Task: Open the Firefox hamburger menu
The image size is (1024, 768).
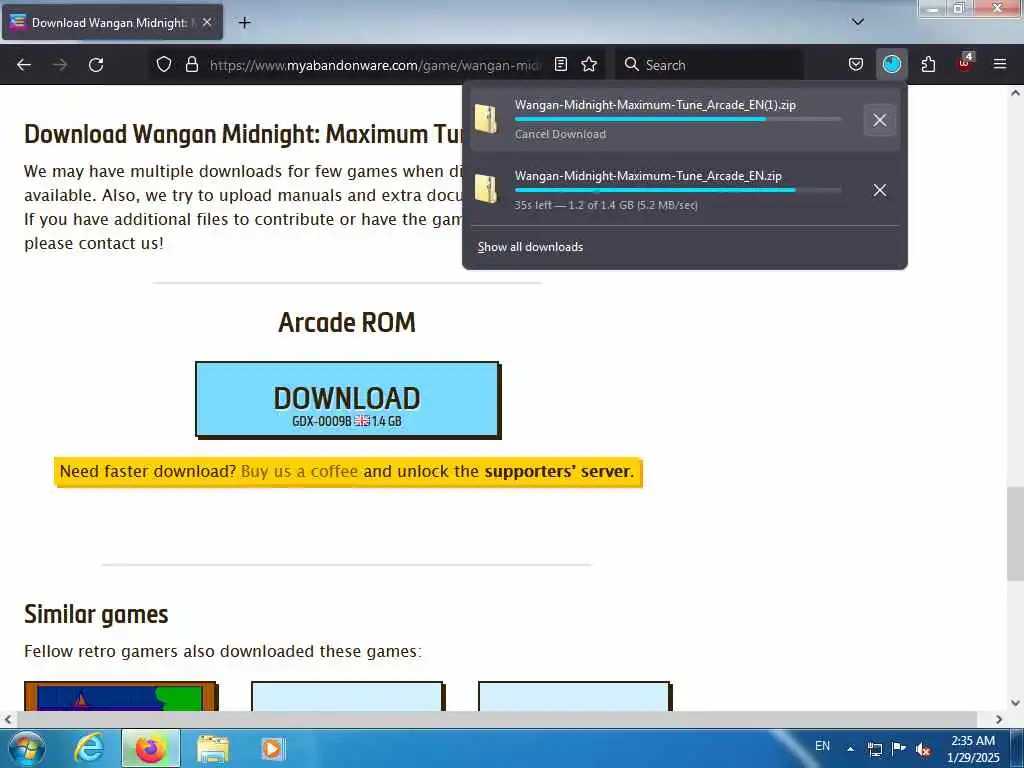Action: pos(1000,64)
